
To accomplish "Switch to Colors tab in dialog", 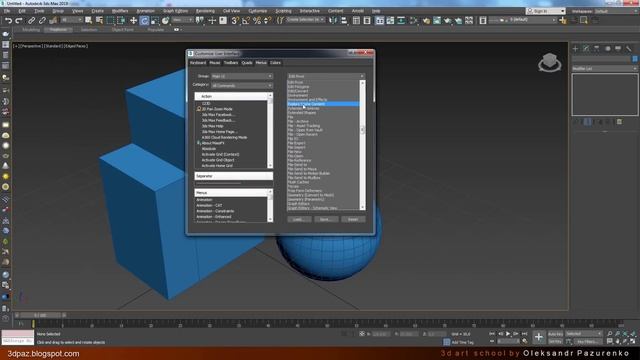I will click(276, 63).
